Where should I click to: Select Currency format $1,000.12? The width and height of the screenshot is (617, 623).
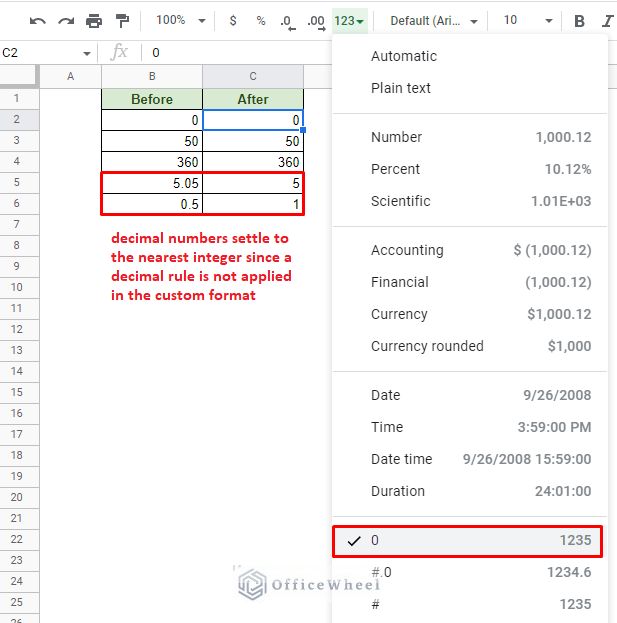click(x=470, y=314)
